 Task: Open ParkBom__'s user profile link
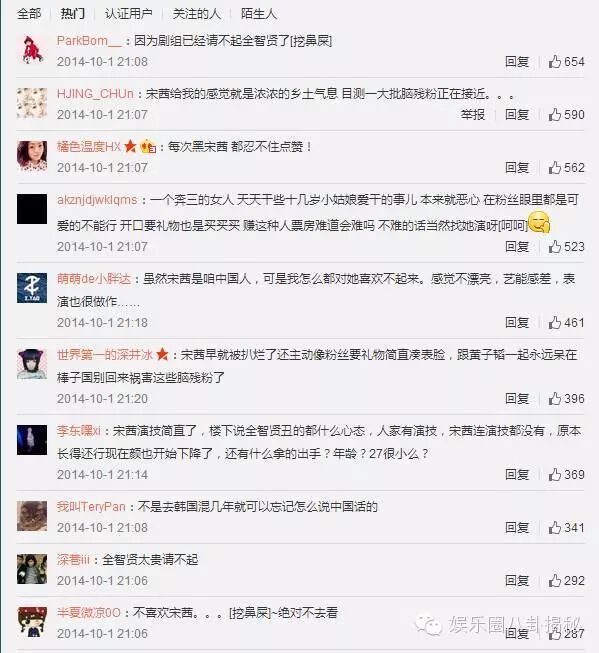[89, 41]
